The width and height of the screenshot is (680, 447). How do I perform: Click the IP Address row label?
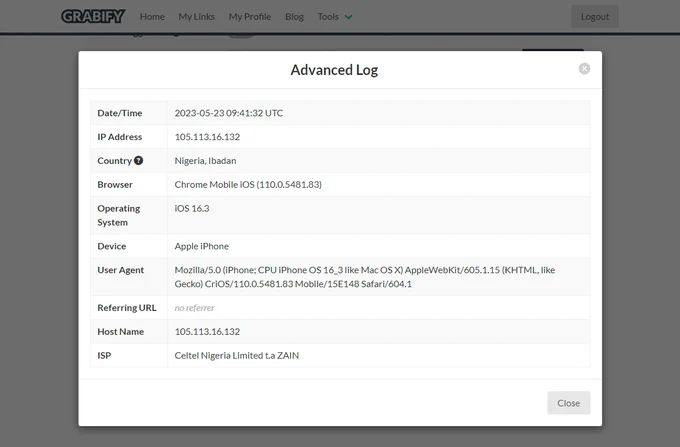(120, 137)
